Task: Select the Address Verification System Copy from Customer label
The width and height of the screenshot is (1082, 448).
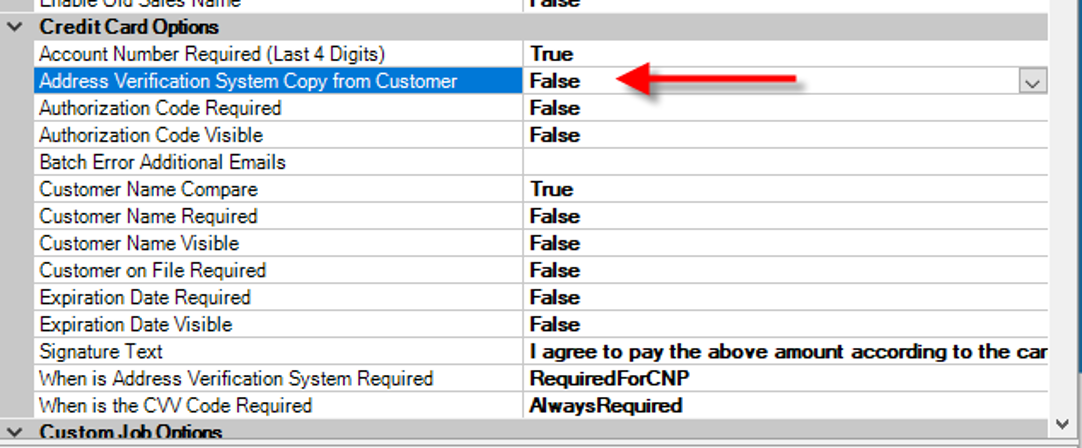Action: click(x=248, y=81)
